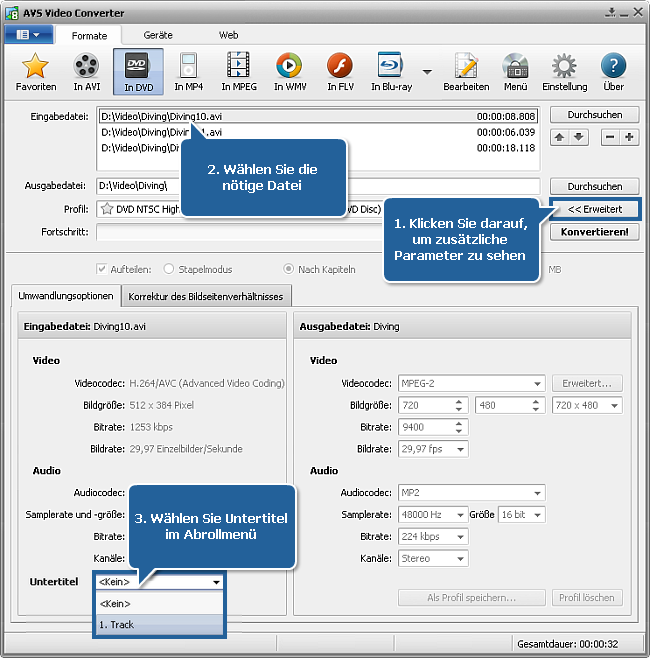This screenshot has height=658, width=650.
Task: Open the Einstellung gear icon
Action: [564, 71]
